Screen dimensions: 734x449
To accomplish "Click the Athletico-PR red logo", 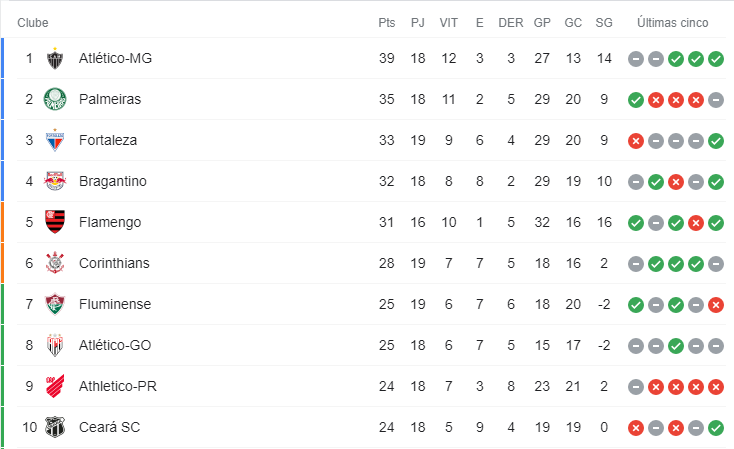I will (55, 386).
